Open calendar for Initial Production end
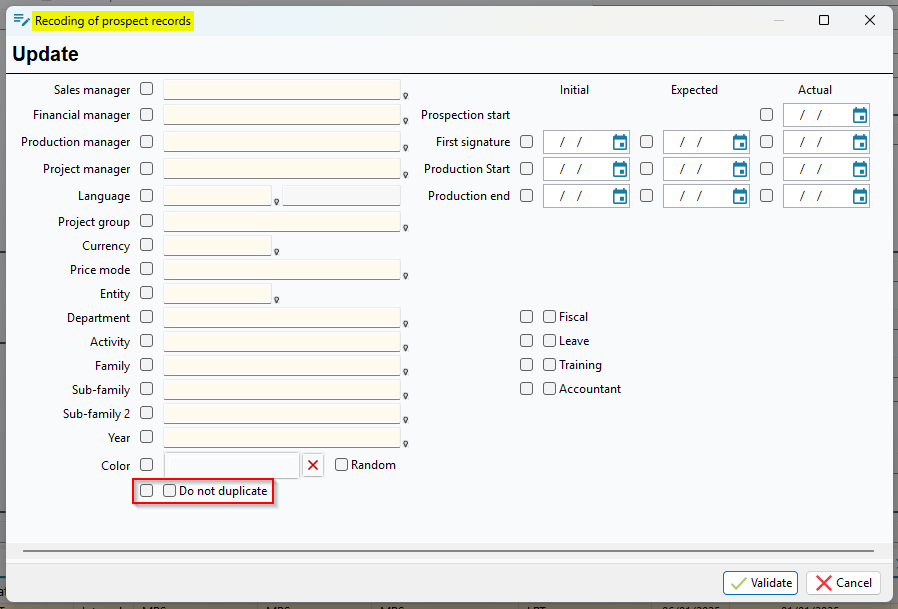The height and width of the screenshot is (609, 898). [x=619, y=196]
